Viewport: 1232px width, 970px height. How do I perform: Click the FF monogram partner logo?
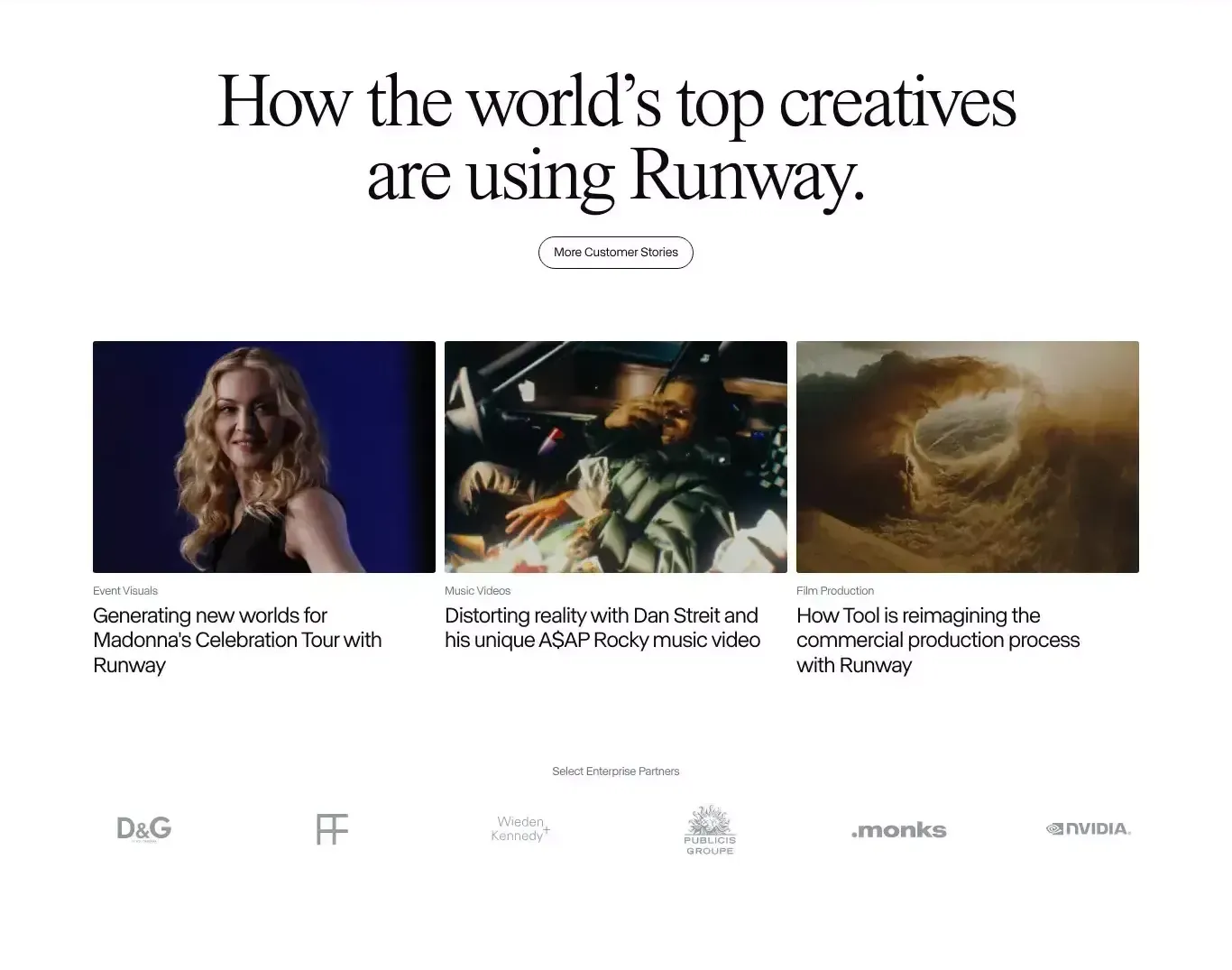(332, 829)
